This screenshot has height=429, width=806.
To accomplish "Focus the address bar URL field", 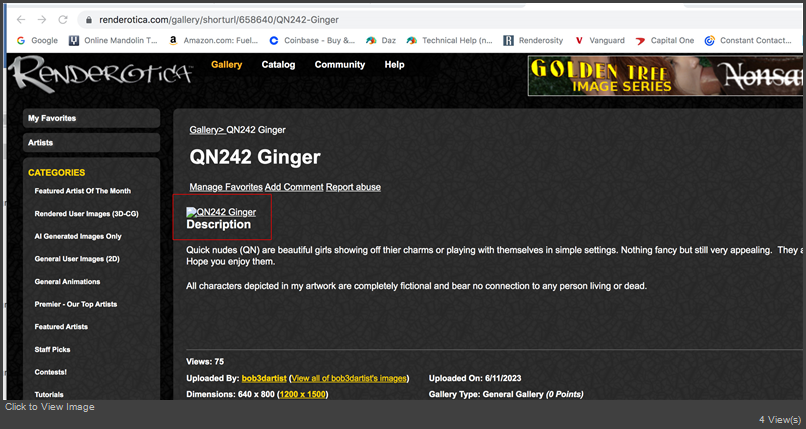I will tap(219, 20).
